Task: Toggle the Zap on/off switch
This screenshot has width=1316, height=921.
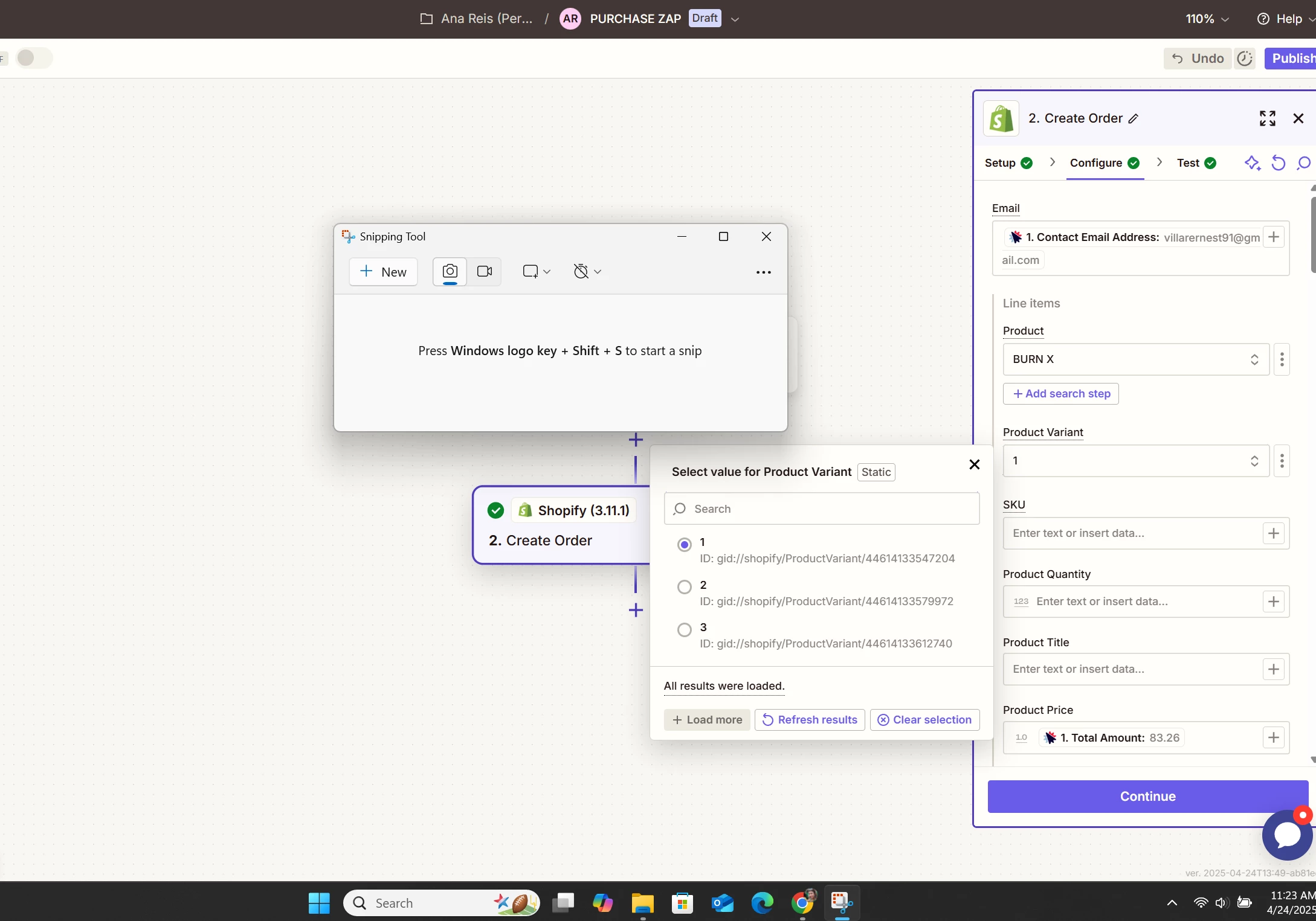Action: pyautogui.click(x=34, y=58)
